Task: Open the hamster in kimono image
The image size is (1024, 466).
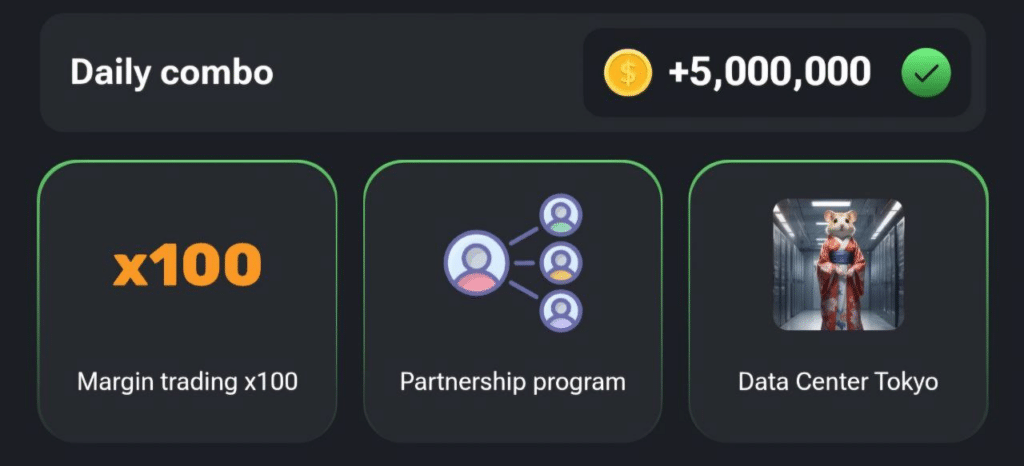Action: 838,264
